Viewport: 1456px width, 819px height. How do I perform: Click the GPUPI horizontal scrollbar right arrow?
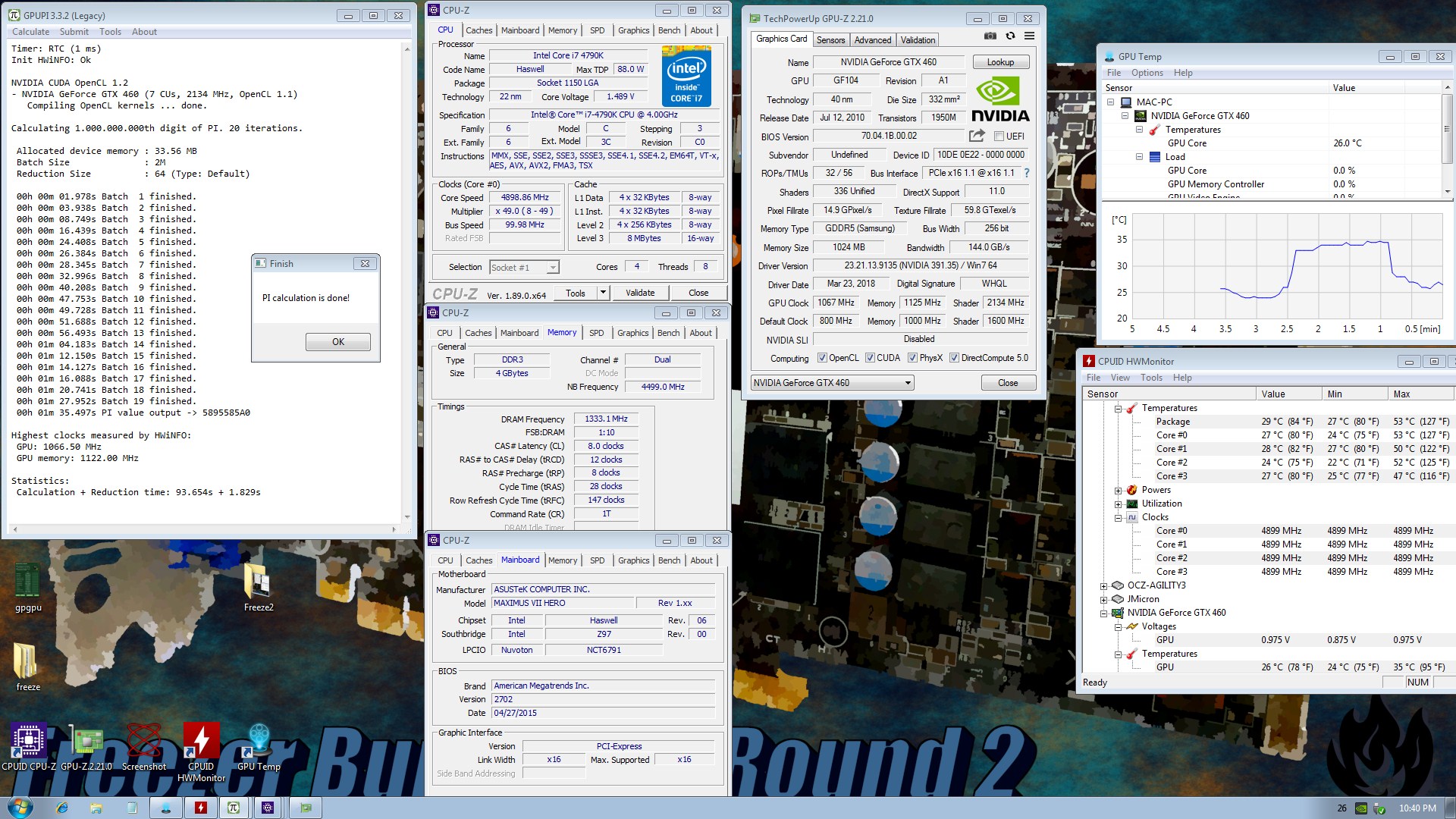tap(394, 529)
